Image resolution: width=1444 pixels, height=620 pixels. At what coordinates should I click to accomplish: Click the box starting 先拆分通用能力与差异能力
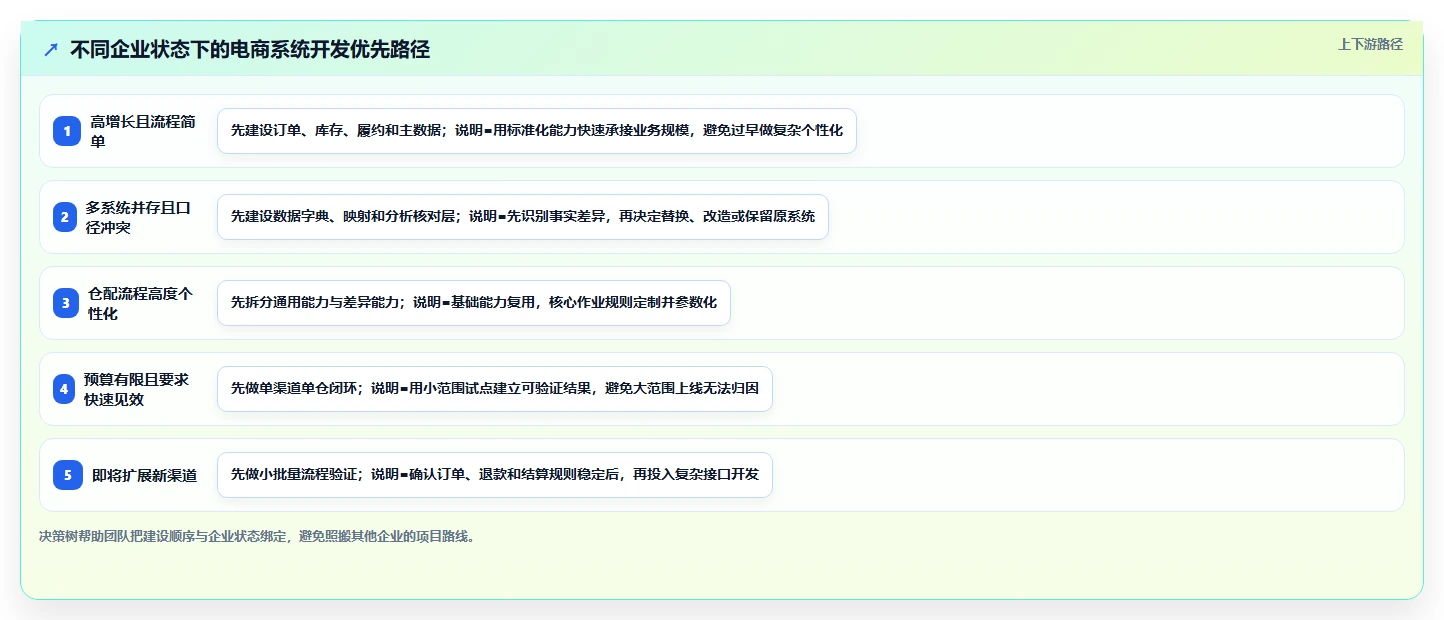pos(474,303)
